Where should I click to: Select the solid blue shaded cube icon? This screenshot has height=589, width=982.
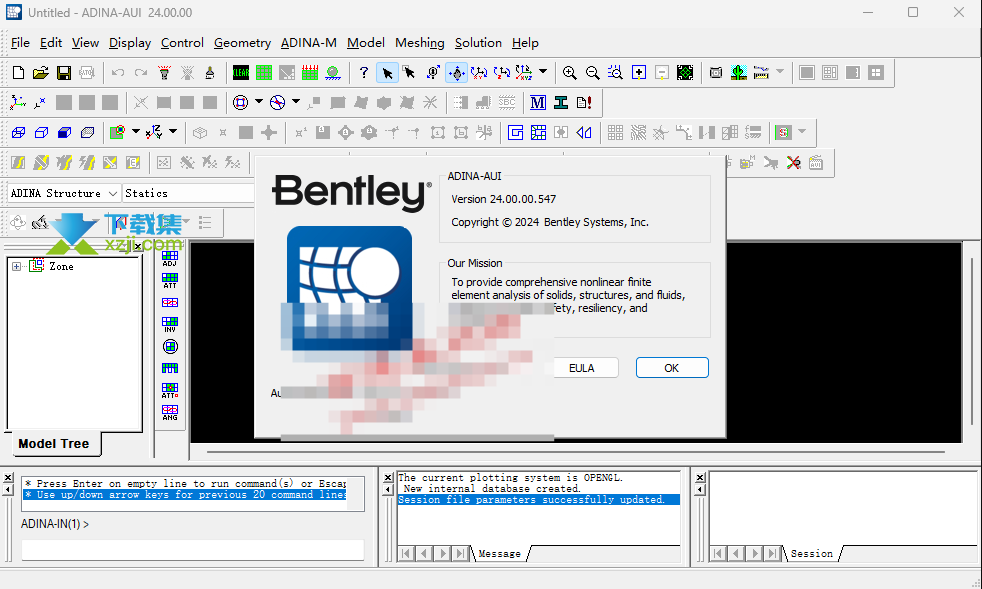click(x=65, y=133)
